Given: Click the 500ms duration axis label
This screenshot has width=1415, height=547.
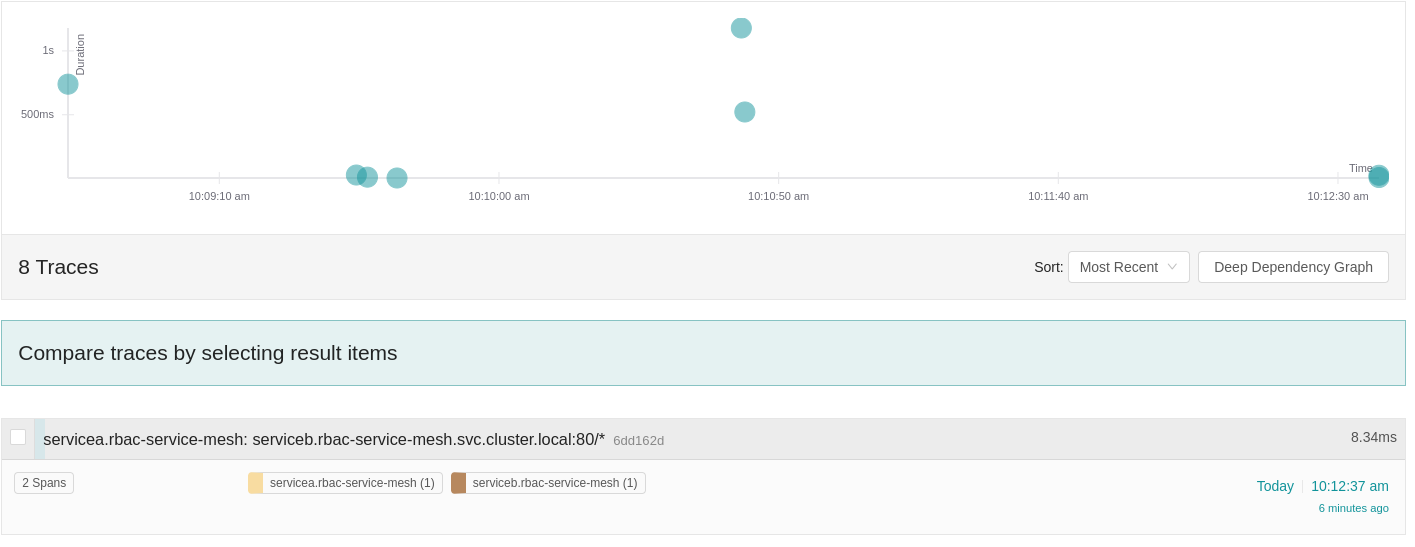Looking at the screenshot, I should [37, 114].
